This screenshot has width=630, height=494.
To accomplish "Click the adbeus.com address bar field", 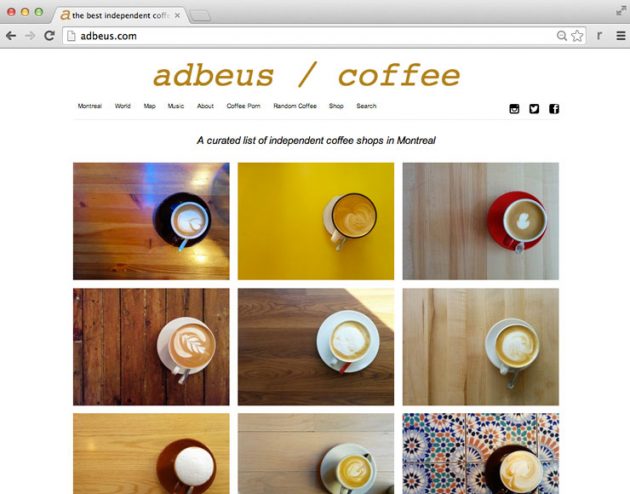I will (x=309, y=36).
